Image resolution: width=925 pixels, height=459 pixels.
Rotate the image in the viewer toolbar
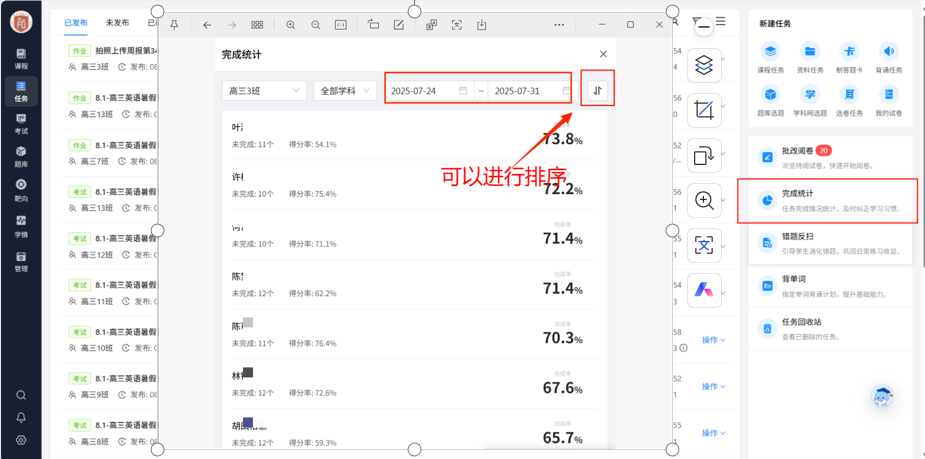[373, 25]
